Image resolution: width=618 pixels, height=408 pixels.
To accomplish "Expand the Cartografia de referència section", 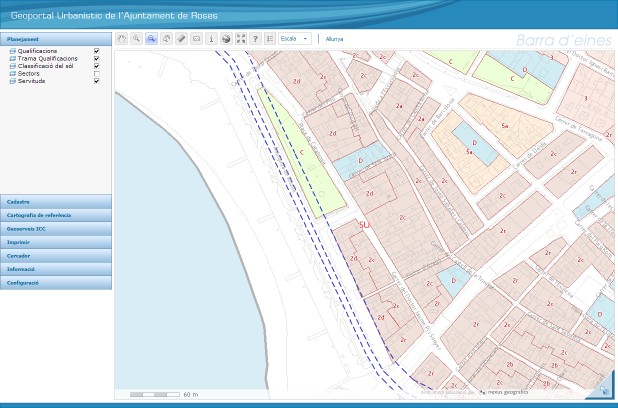I will tap(56, 215).
